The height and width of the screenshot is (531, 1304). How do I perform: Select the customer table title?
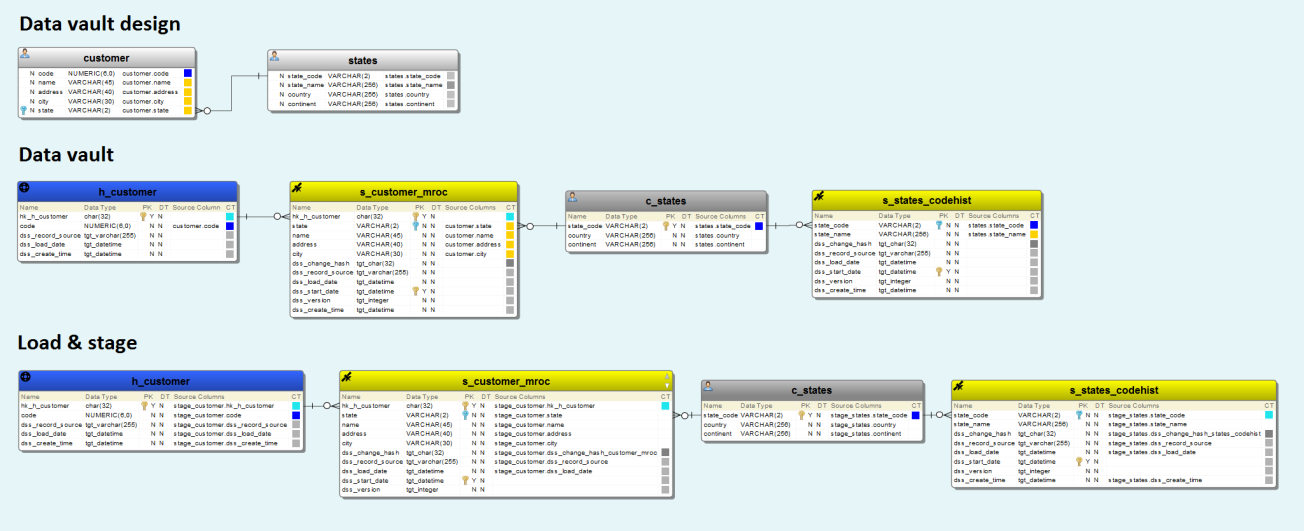coord(106,58)
